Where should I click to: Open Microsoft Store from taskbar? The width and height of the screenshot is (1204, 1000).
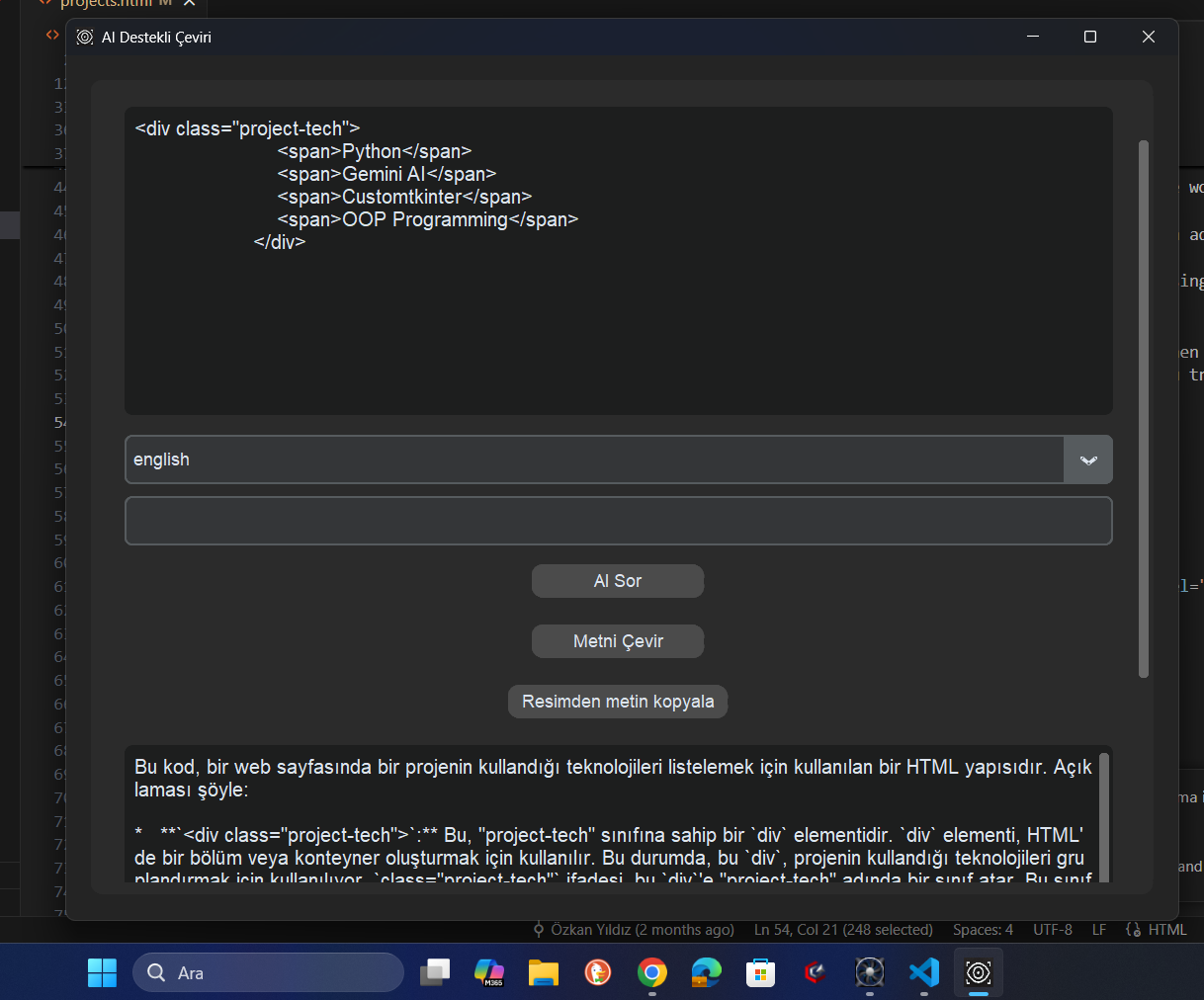coord(760,973)
